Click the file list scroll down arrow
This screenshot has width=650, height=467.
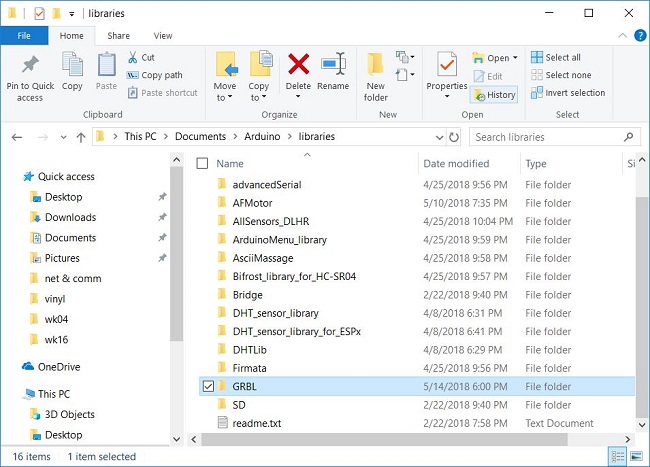pos(642,425)
